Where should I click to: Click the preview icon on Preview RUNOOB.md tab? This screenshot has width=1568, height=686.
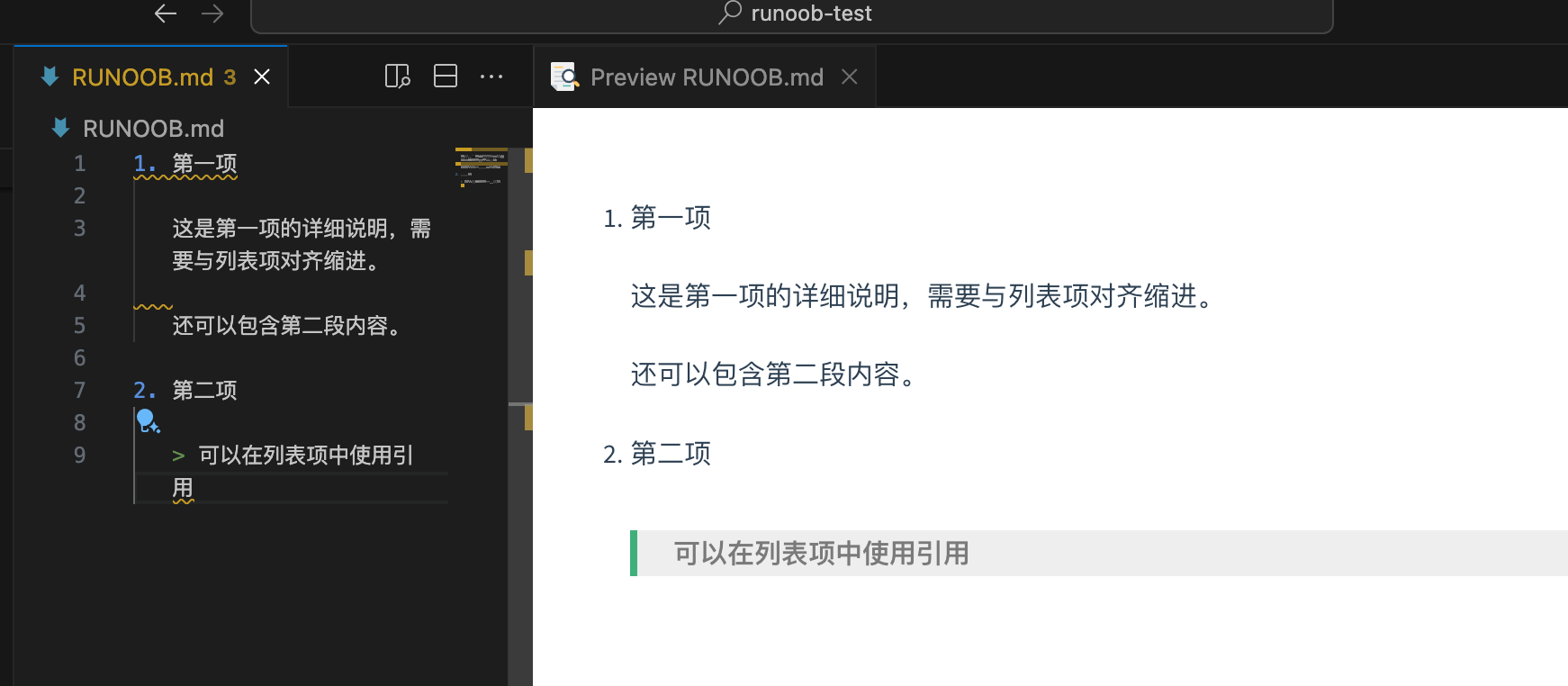point(564,77)
